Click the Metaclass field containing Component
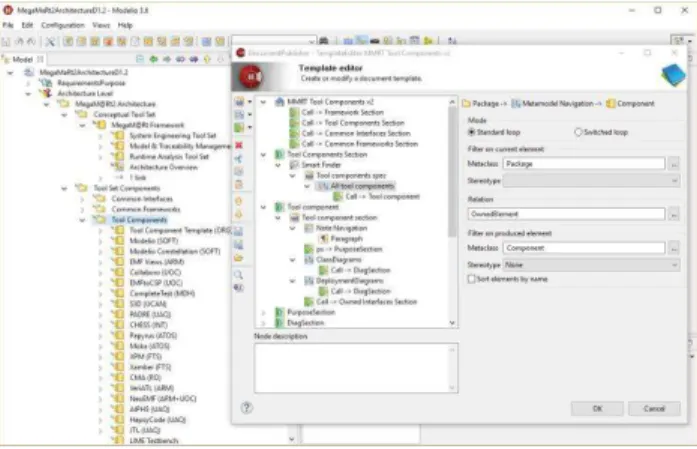This screenshot has width=697, height=449. tap(584, 248)
